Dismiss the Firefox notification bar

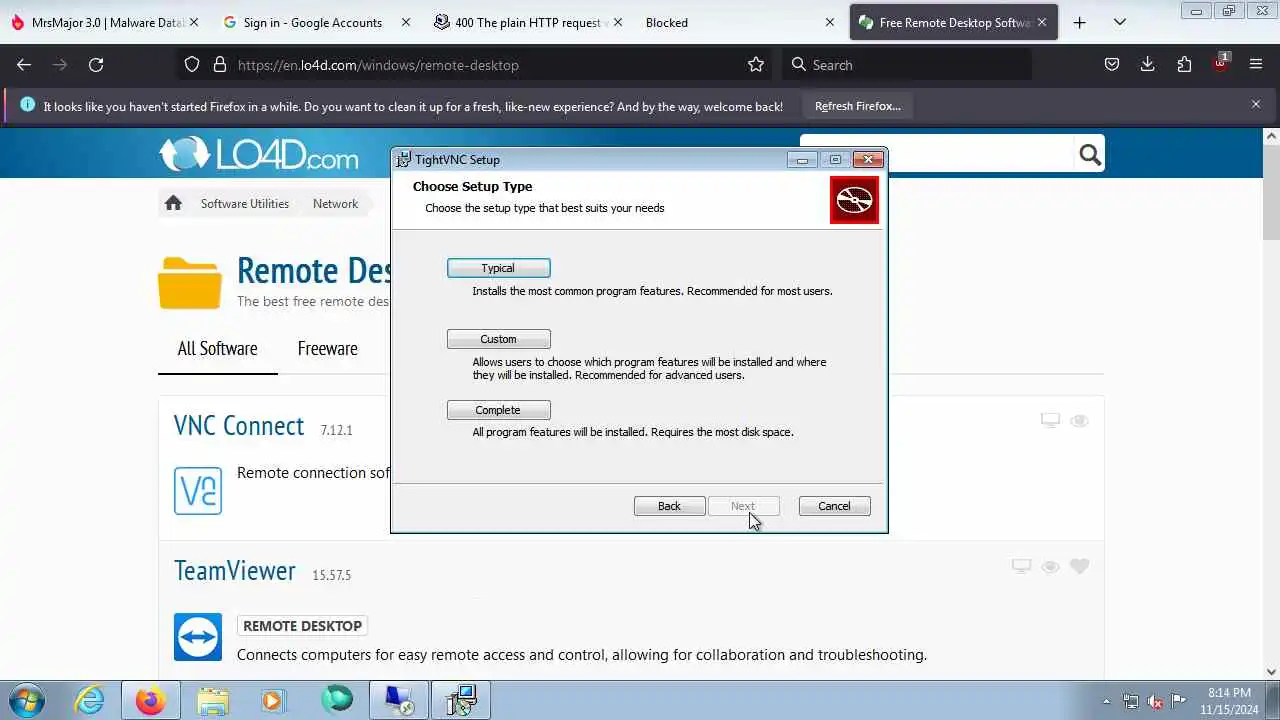pyautogui.click(x=1256, y=104)
